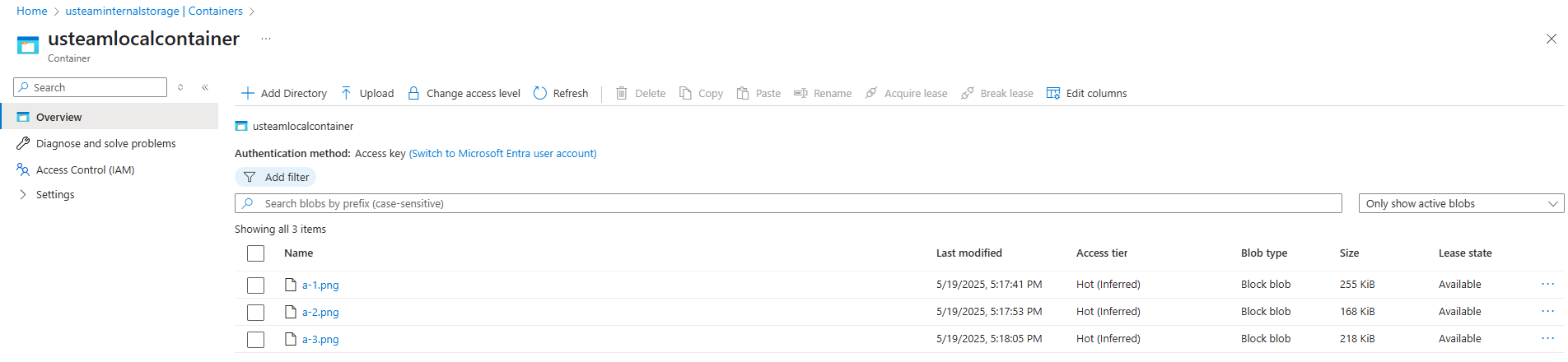Sort by Lease state column header
Viewport: 1568px width, 362px height.
click(1465, 253)
